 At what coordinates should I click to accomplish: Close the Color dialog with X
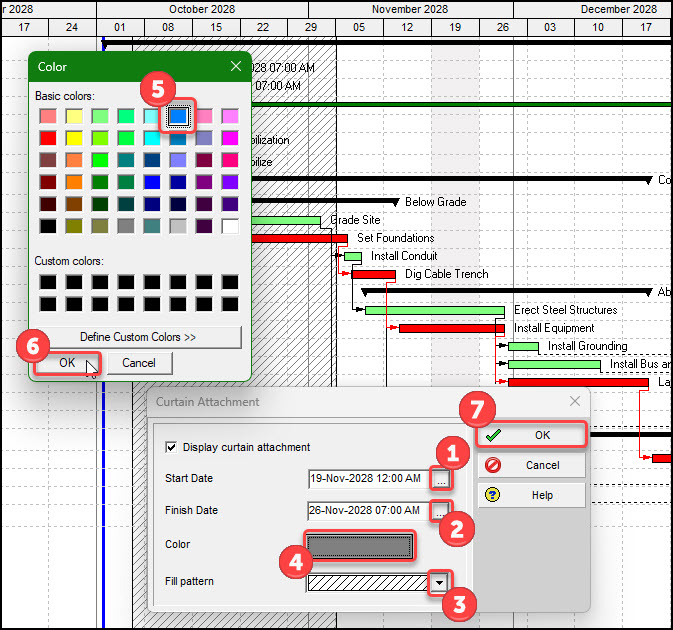pos(236,67)
